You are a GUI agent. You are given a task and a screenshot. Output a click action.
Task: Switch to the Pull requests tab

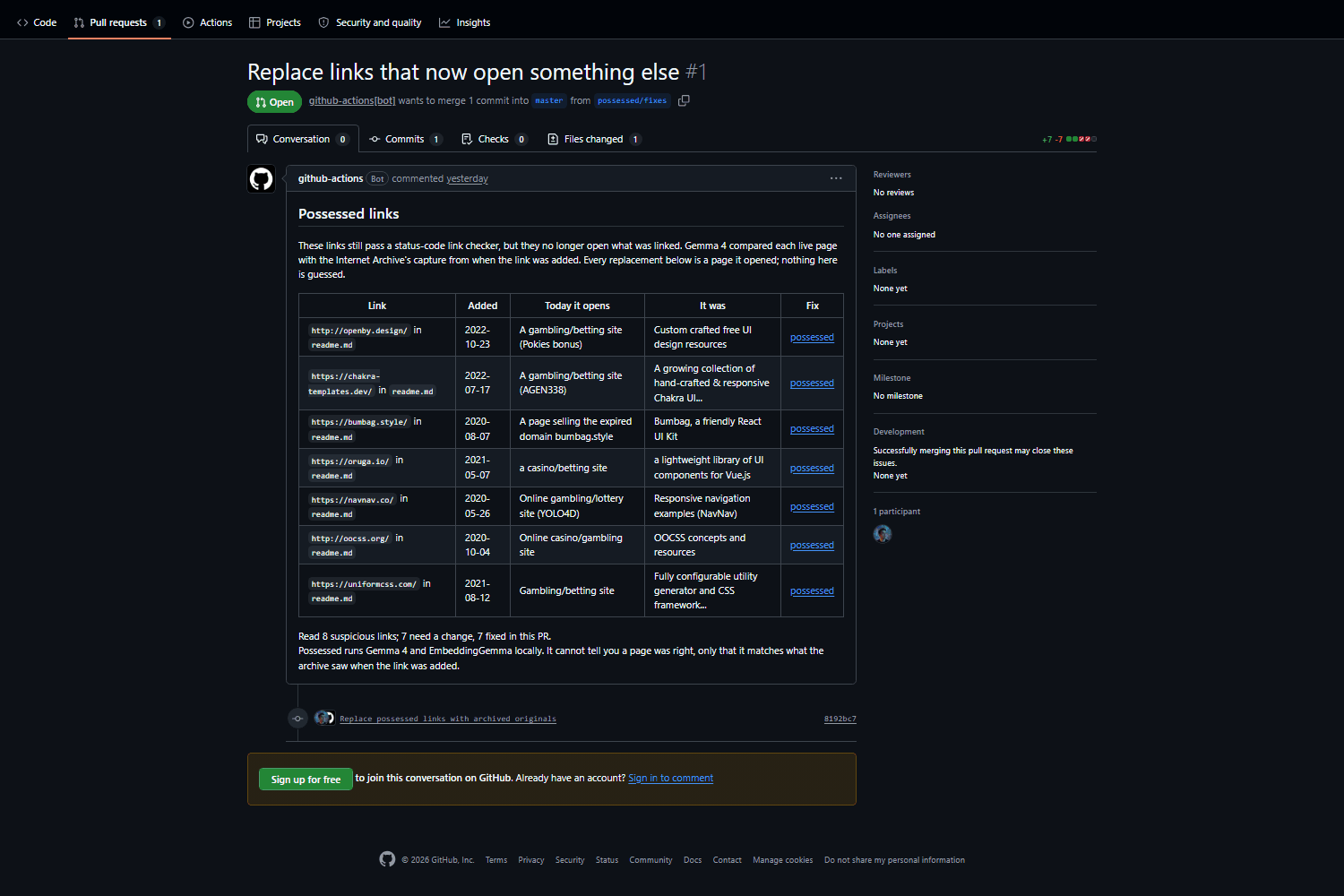(x=119, y=22)
